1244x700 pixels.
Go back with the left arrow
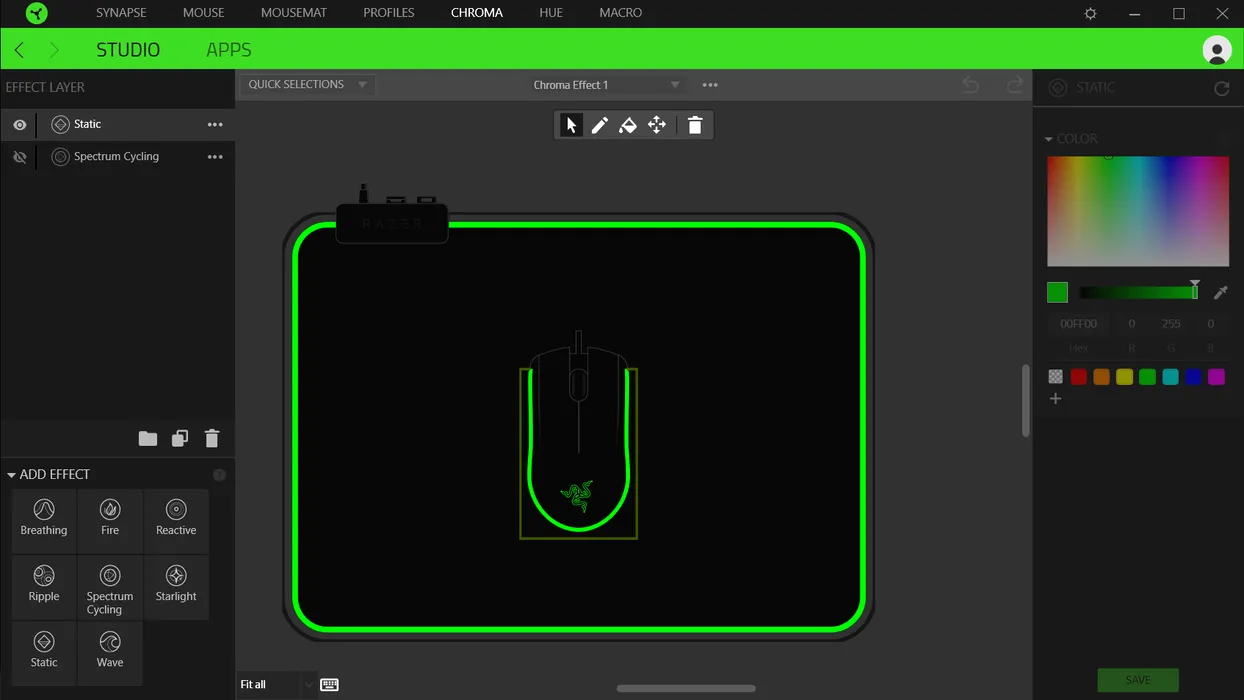(19, 50)
